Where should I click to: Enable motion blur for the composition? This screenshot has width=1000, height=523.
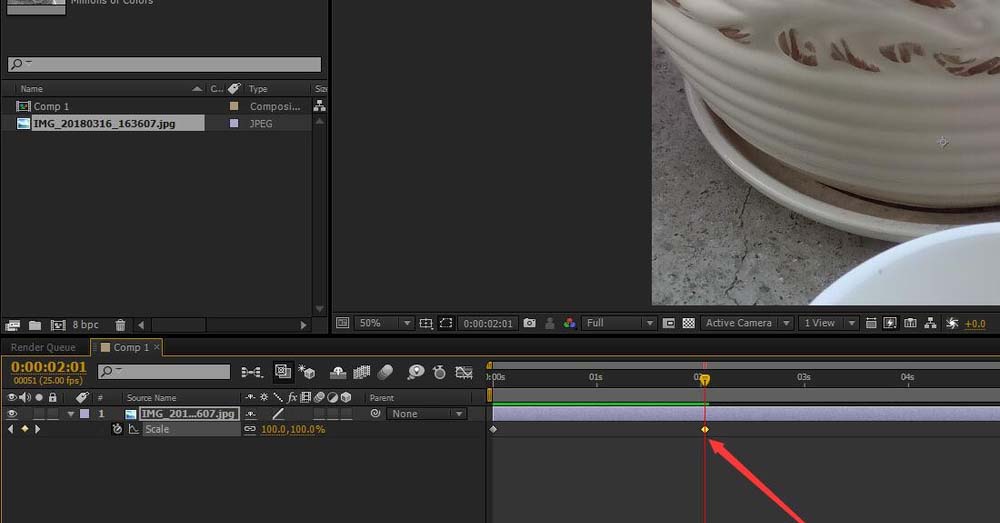(386, 372)
